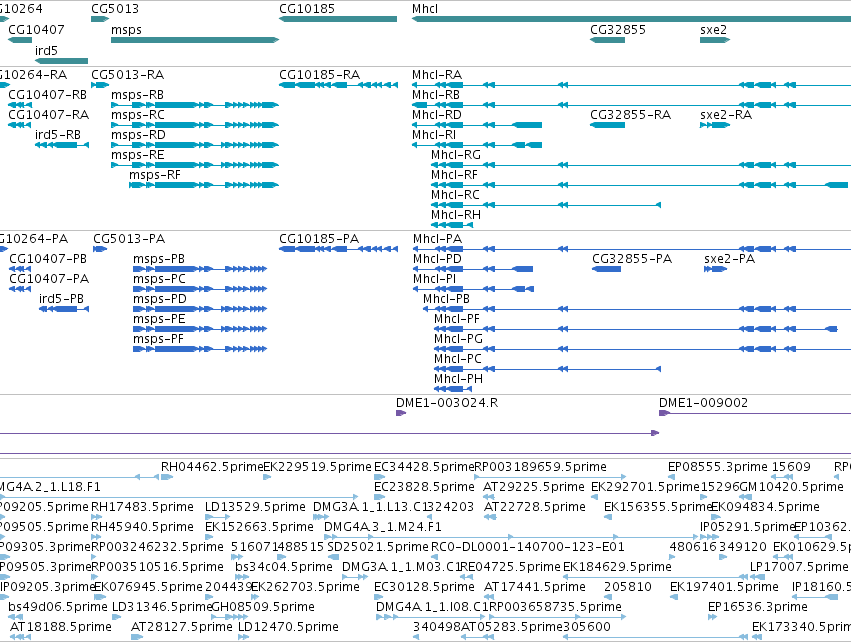Click transcript label CG5013-RA

(x=128, y=74)
